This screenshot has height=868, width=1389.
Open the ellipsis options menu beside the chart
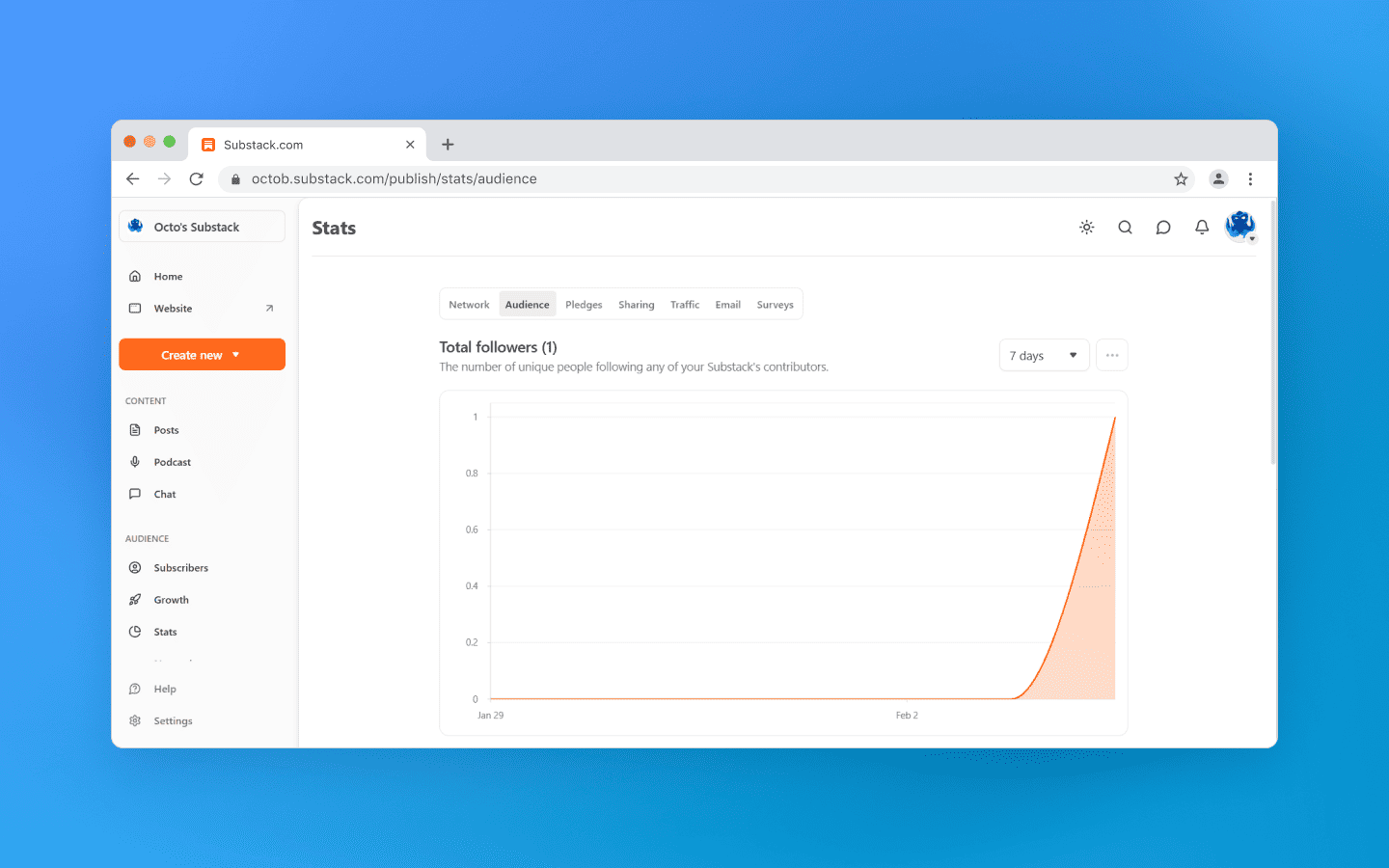point(1111,355)
